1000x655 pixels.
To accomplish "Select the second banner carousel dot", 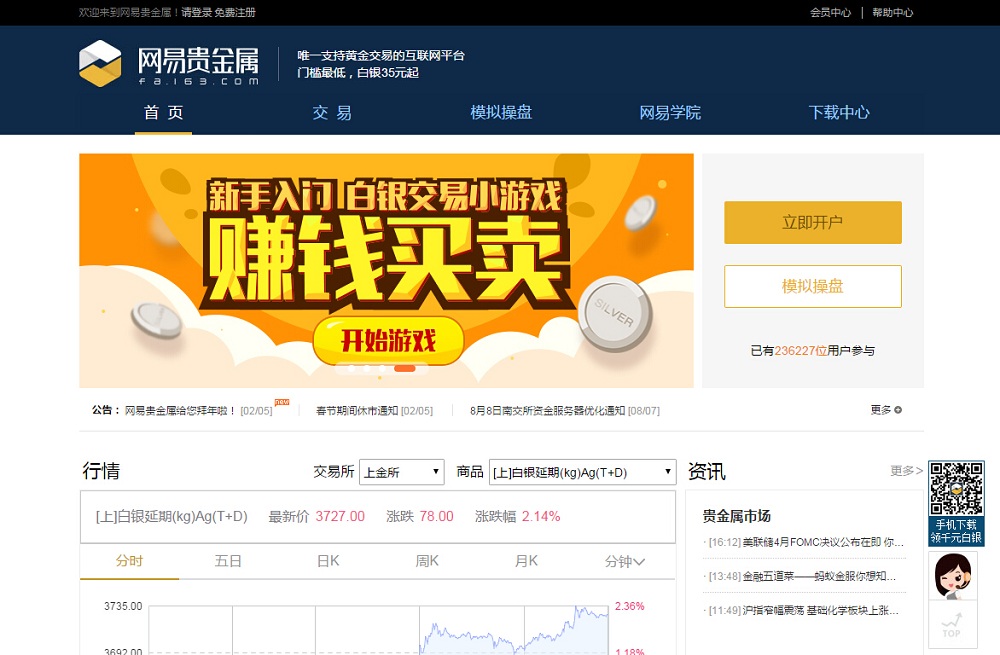I will click(367, 369).
